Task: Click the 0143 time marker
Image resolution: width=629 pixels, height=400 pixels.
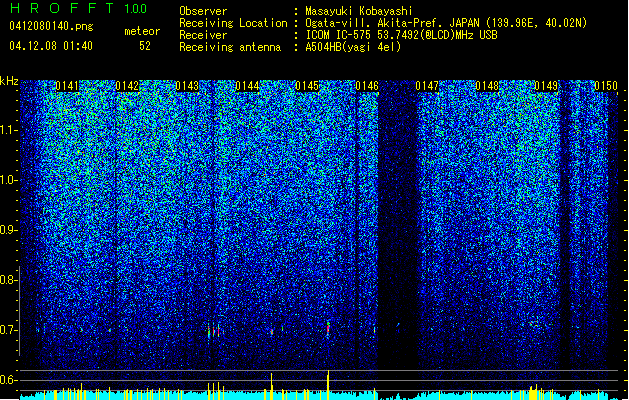Action: pos(187,86)
